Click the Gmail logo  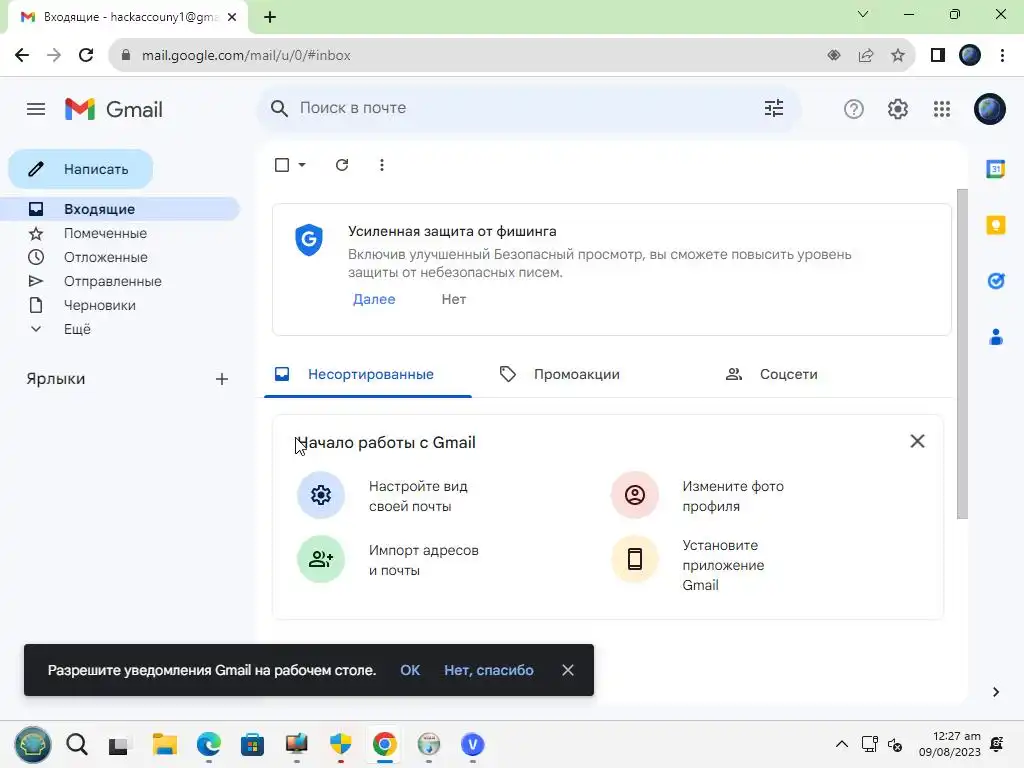pyautogui.click(x=114, y=109)
